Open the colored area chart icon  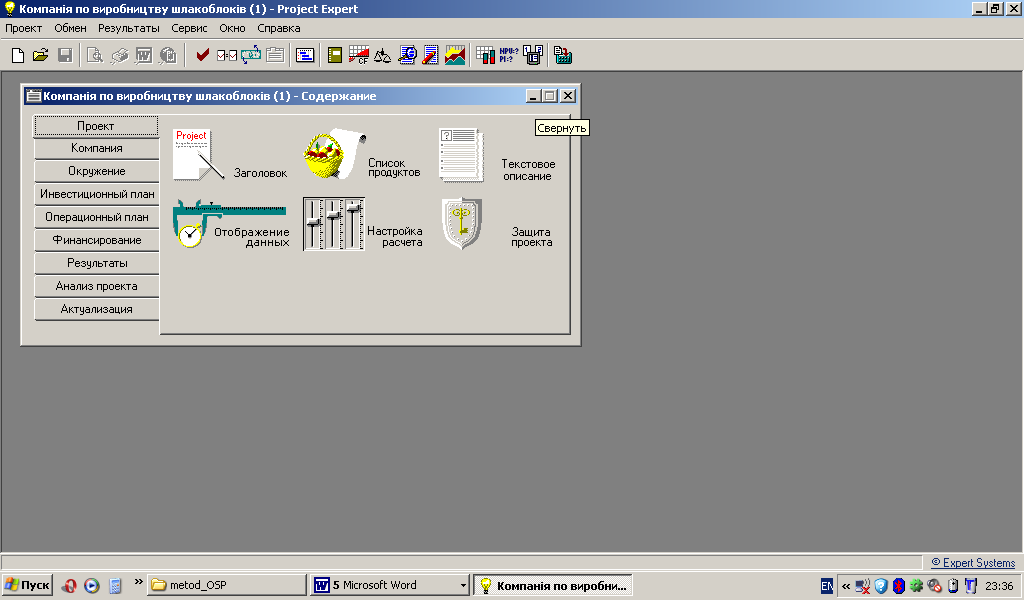click(455, 55)
